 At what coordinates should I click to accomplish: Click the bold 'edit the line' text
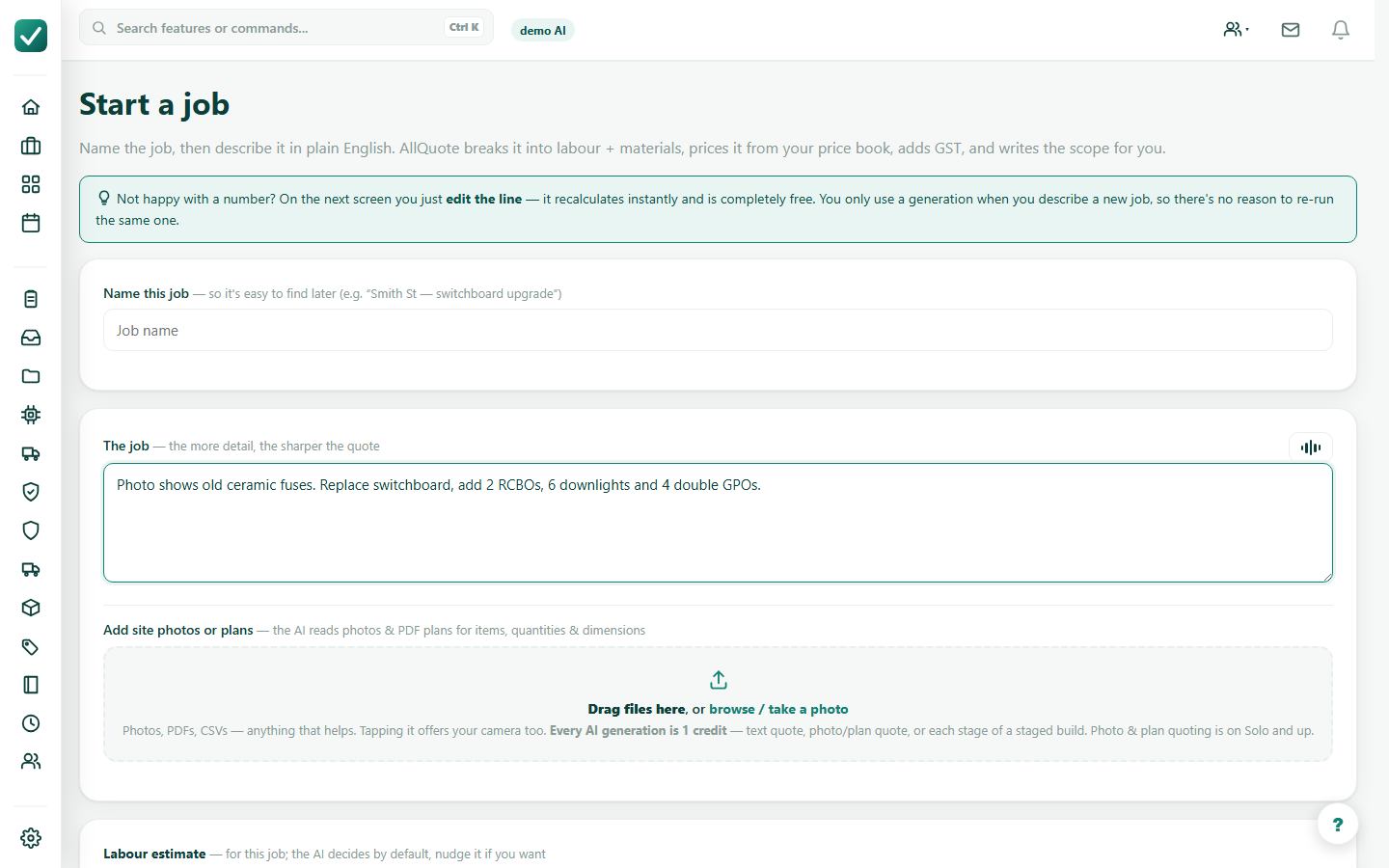pos(484,199)
